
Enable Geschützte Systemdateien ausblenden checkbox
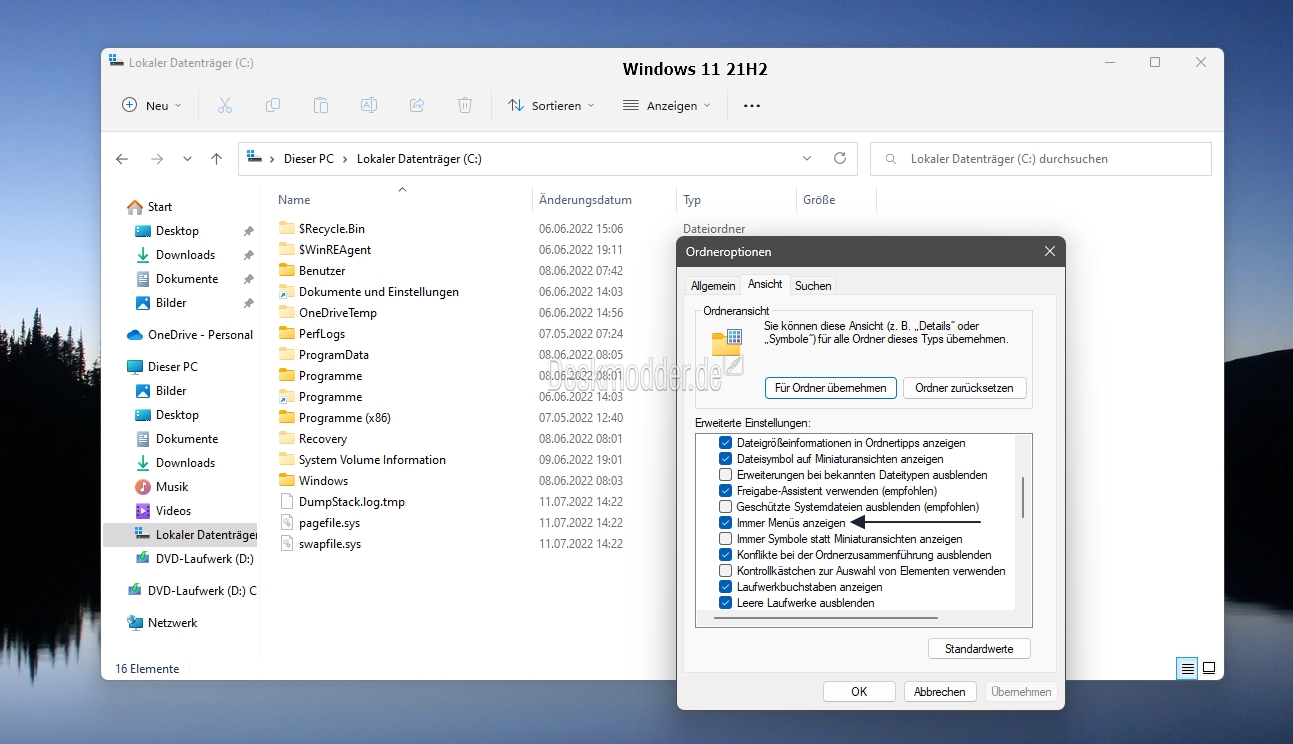click(726, 507)
